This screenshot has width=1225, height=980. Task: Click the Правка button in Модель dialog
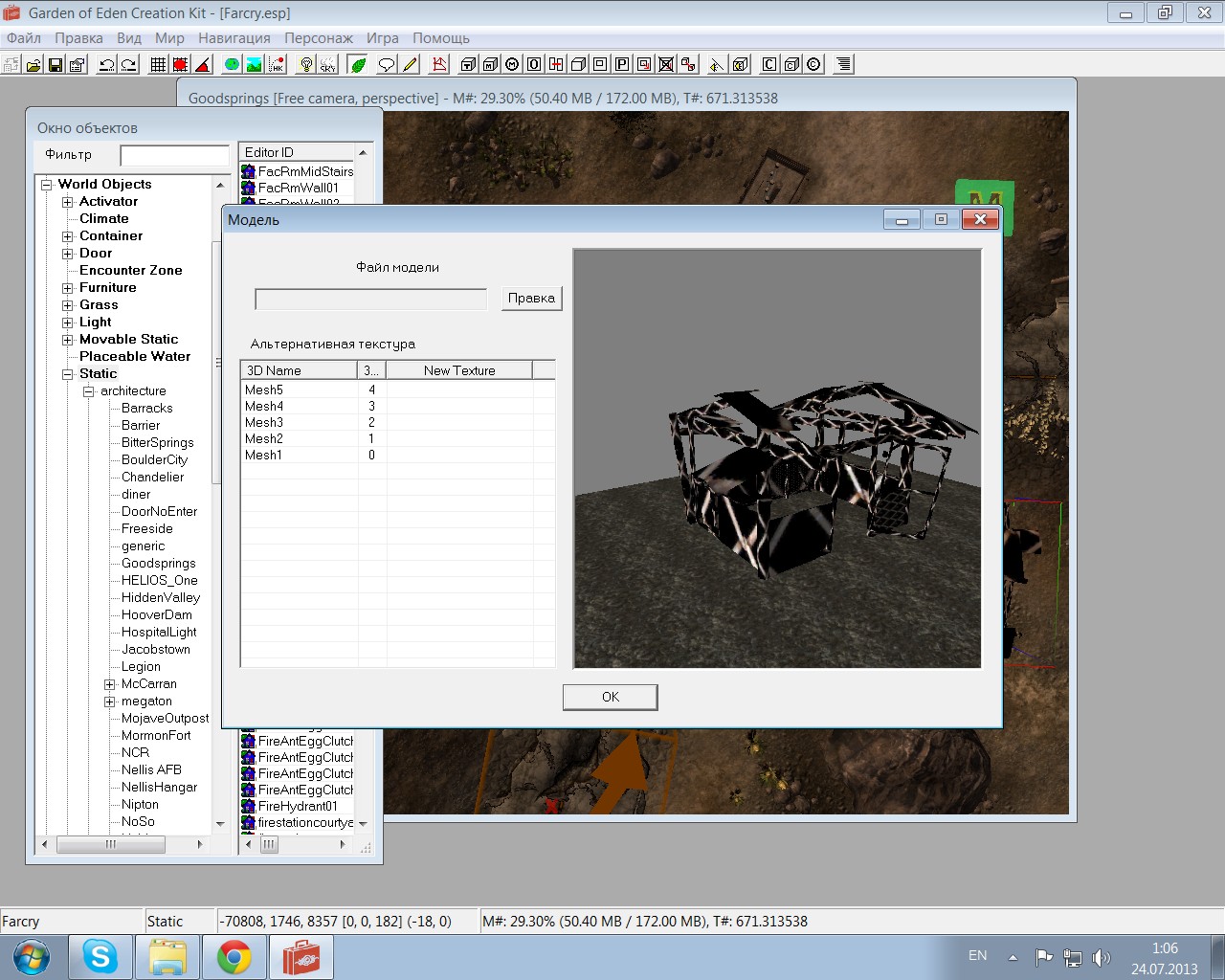pyautogui.click(x=531, y=298)
